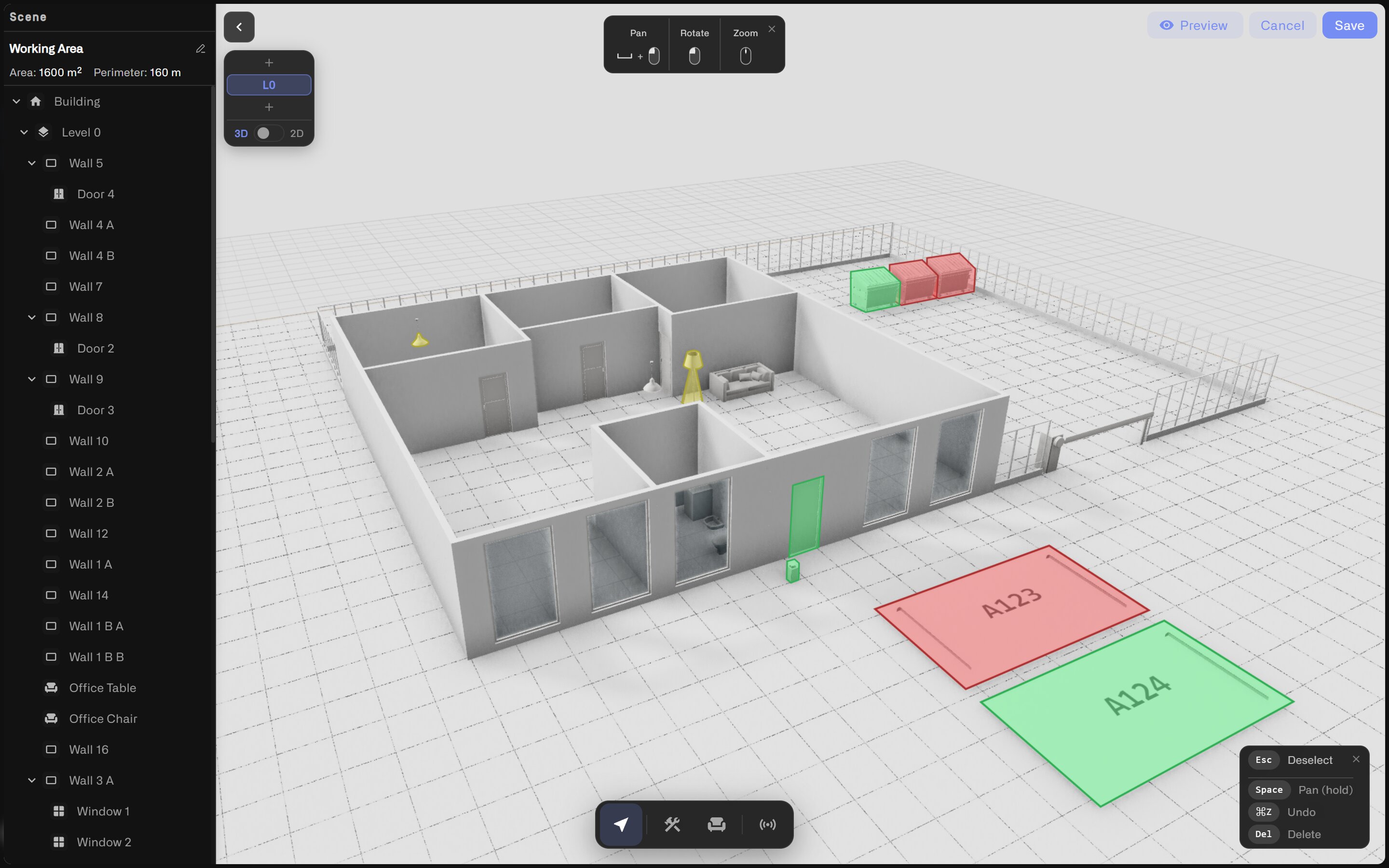The image size is (1389, 868).
Task: Click the Pan mouse icon
Action: (654, 56)
